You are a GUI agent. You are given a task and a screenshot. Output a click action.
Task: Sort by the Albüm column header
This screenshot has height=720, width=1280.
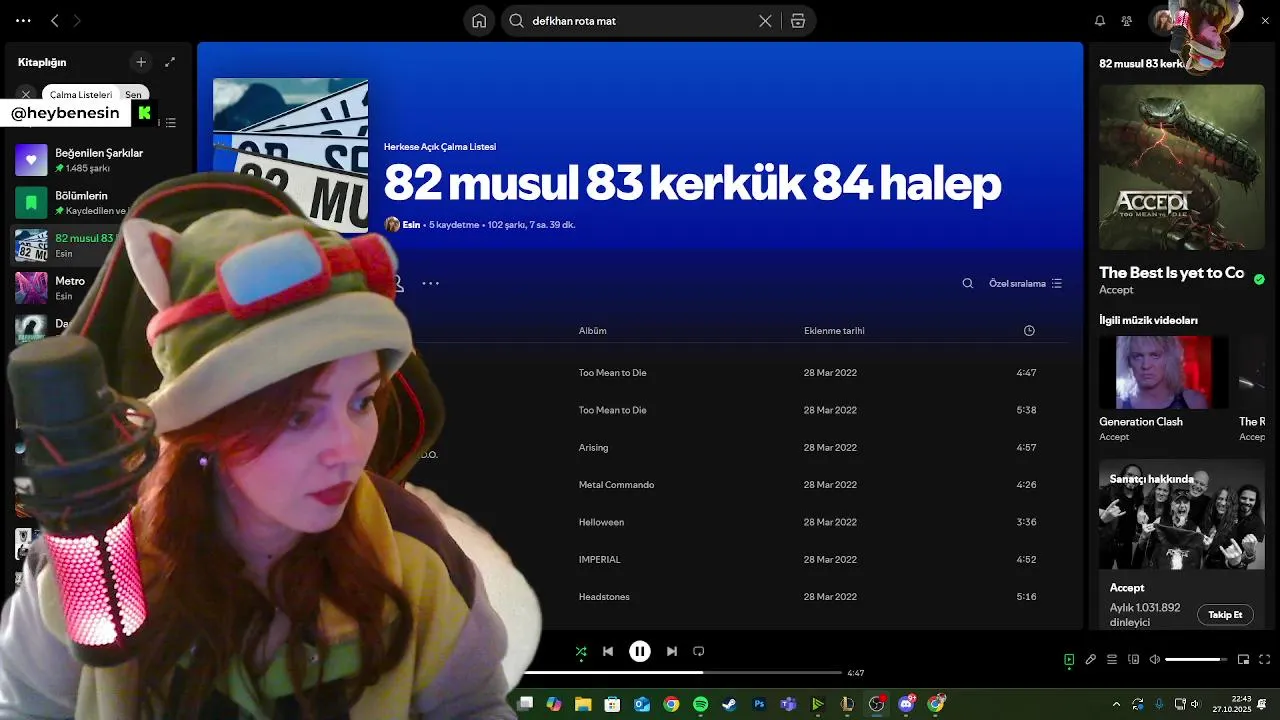[592, 331]
